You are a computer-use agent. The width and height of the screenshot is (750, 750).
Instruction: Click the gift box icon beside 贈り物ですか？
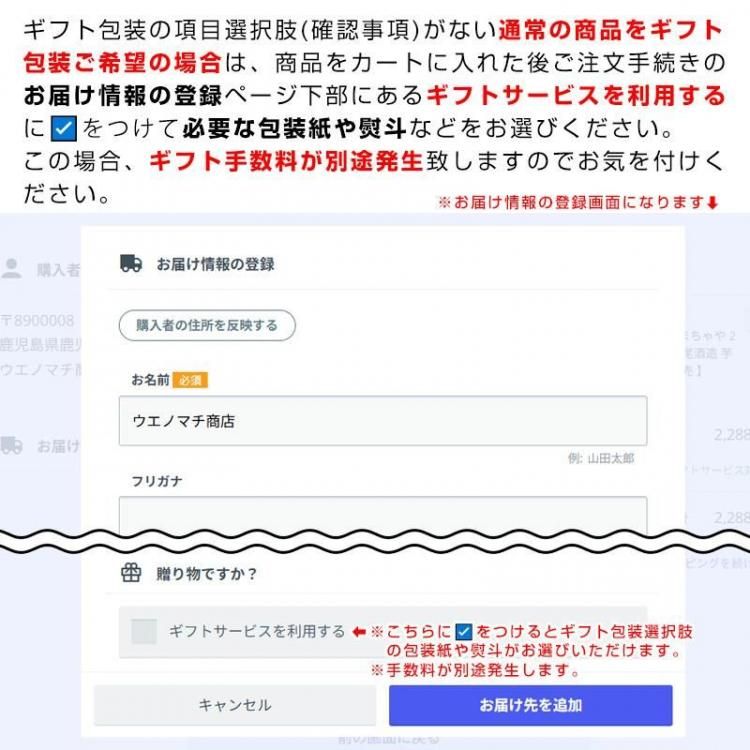tap(131, 573)
